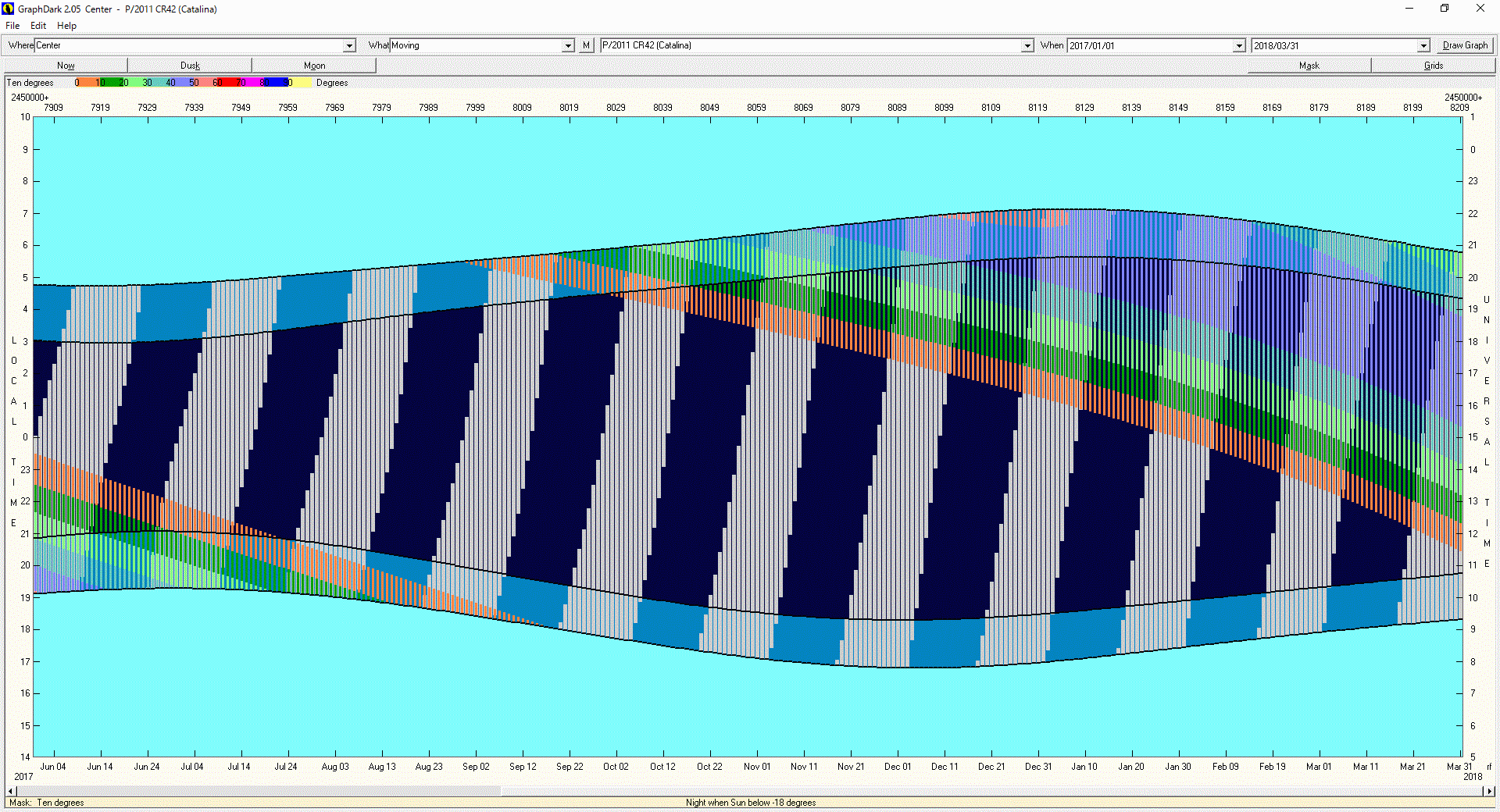Open the comet name dropdown list
Viewport: 1500px width, 812px height.
[1027, 46]
